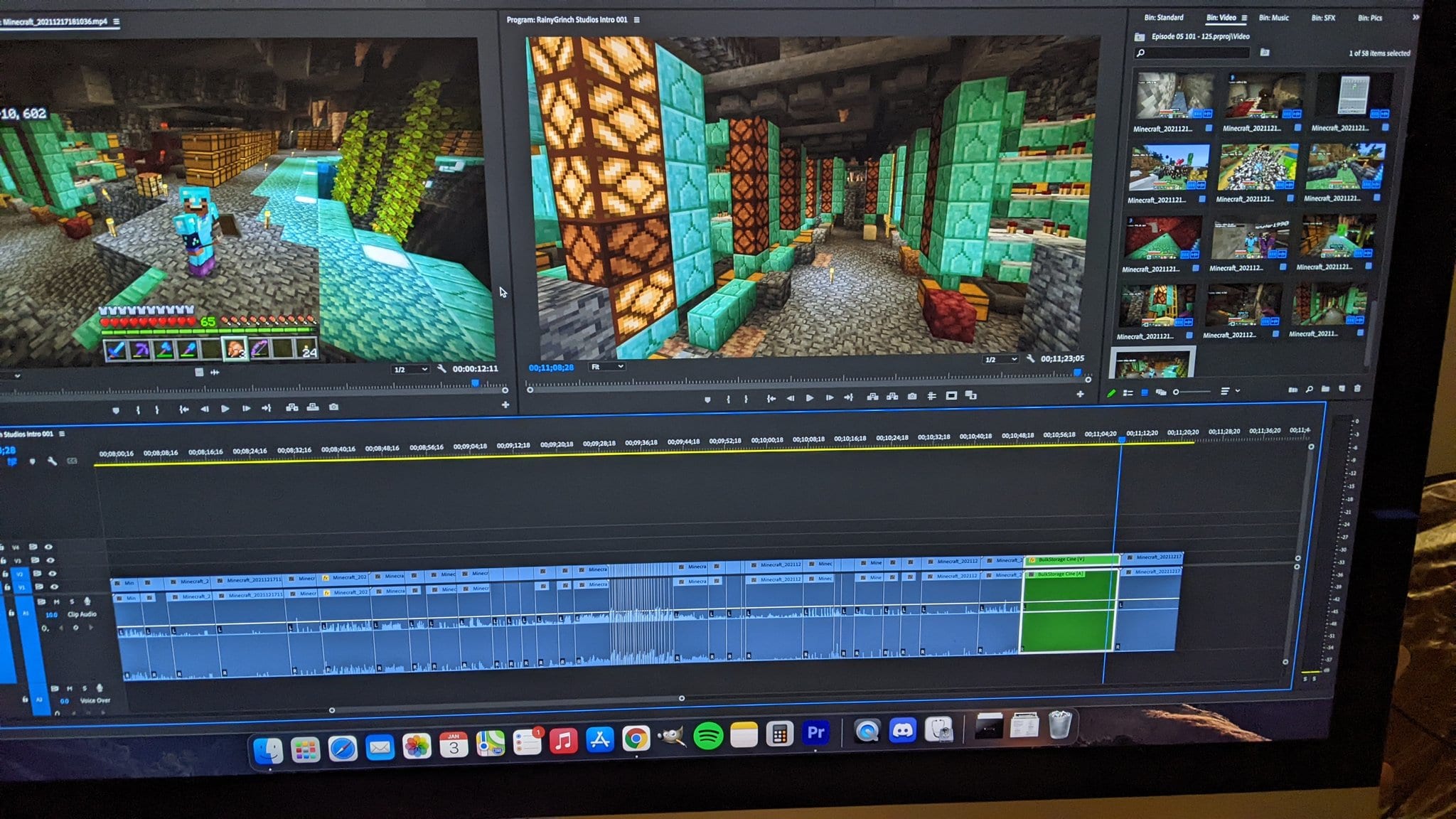Screen dimensions: 1456x819
Task: Export a frame with the camera icon
Action: pos(912,397)
